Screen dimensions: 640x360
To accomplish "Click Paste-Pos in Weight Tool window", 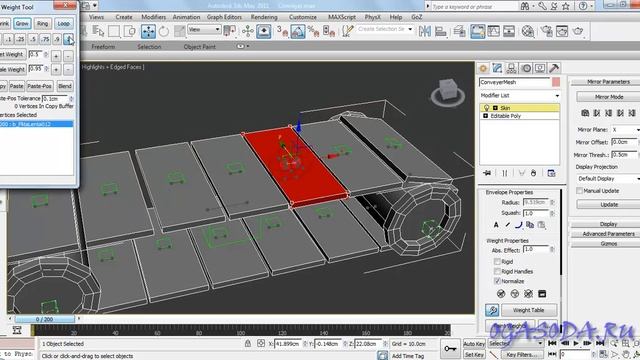I will click(40, 86).
